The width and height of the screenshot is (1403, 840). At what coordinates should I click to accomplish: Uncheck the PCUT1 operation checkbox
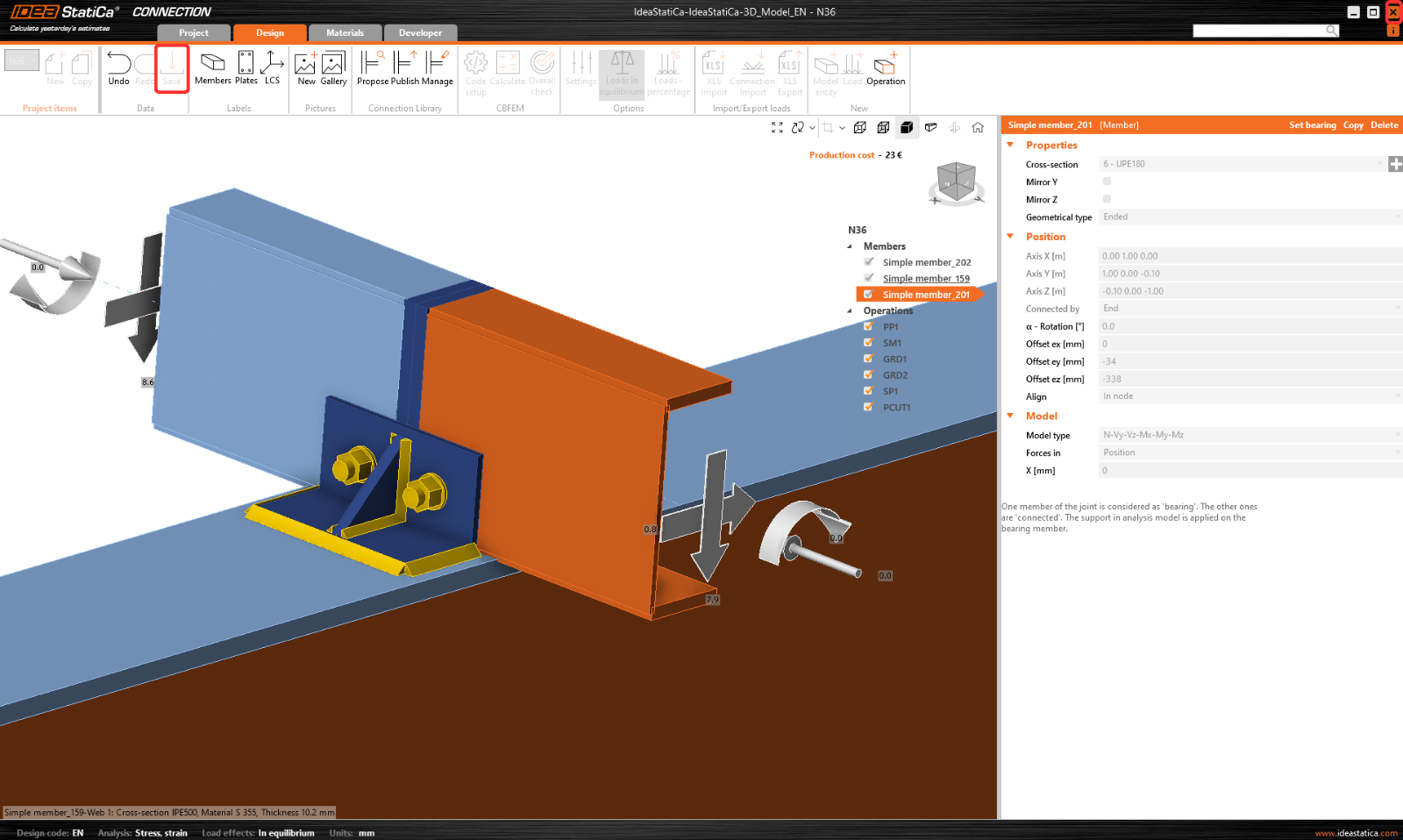point(868,407)
